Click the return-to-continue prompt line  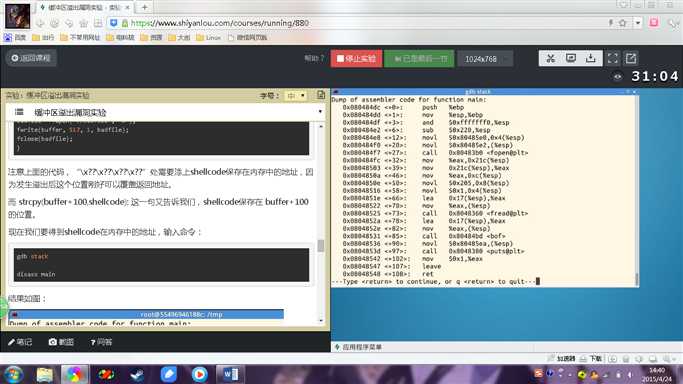pyautogui.click(x=436, y=282)
